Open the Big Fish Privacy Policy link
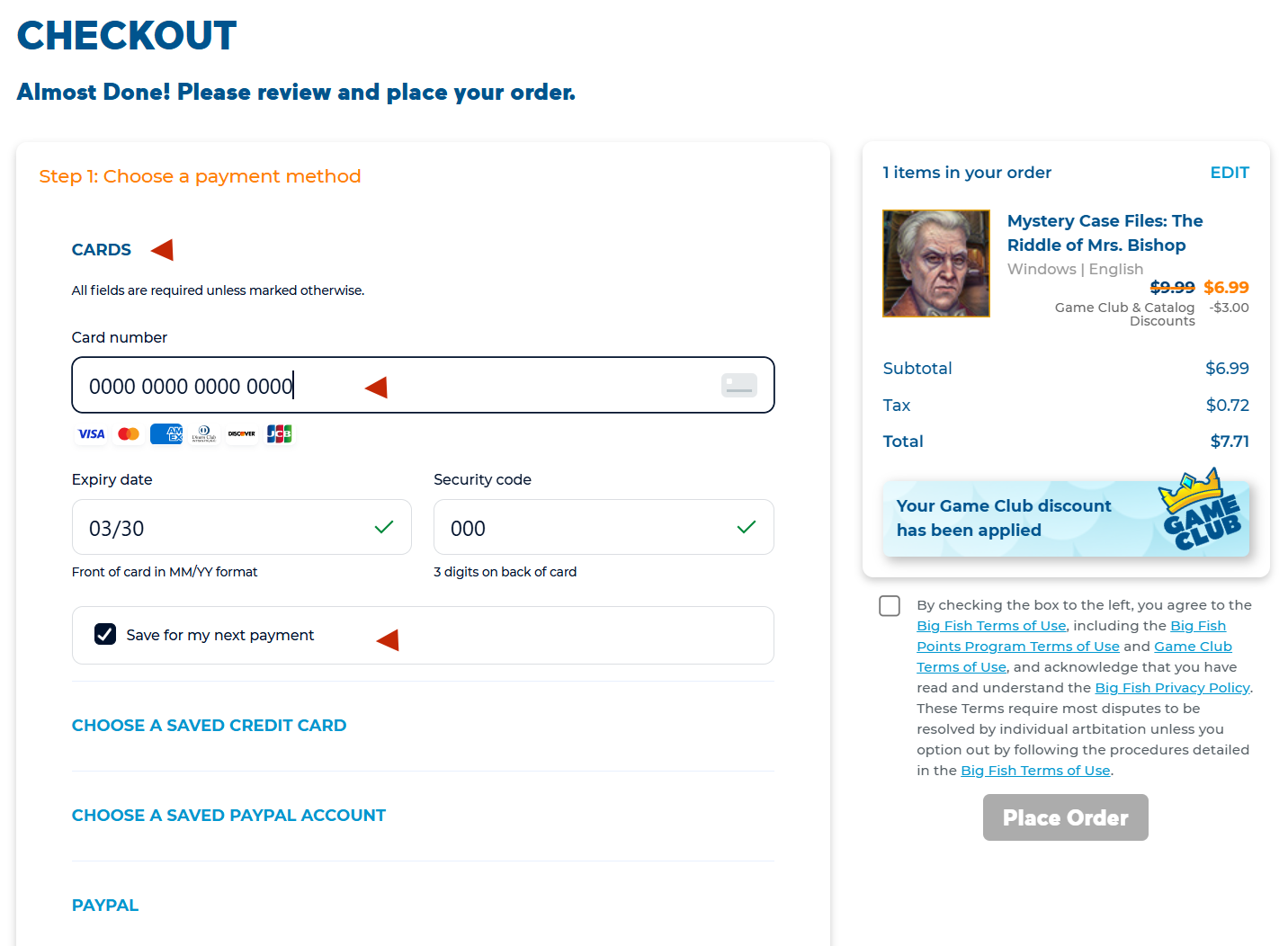 click(1171, 688)
